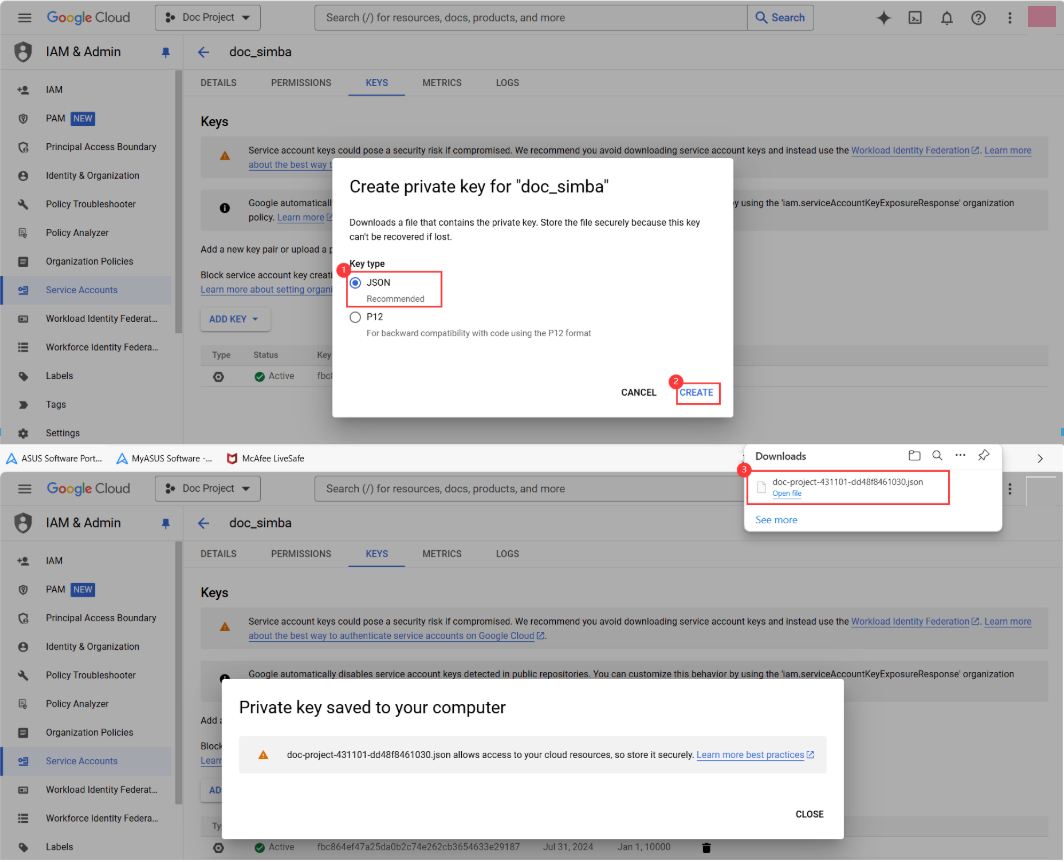Viewport: 1064px width, 862px height.
Task: Switch to PERMISSIONS tab in the lower console
Action: 301,554
